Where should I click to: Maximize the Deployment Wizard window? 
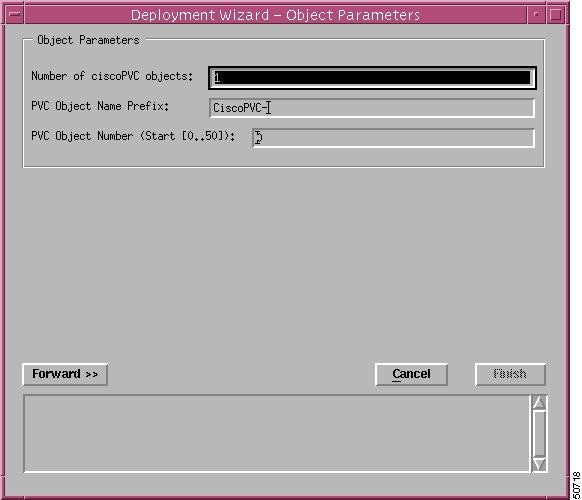click(556, 15)
